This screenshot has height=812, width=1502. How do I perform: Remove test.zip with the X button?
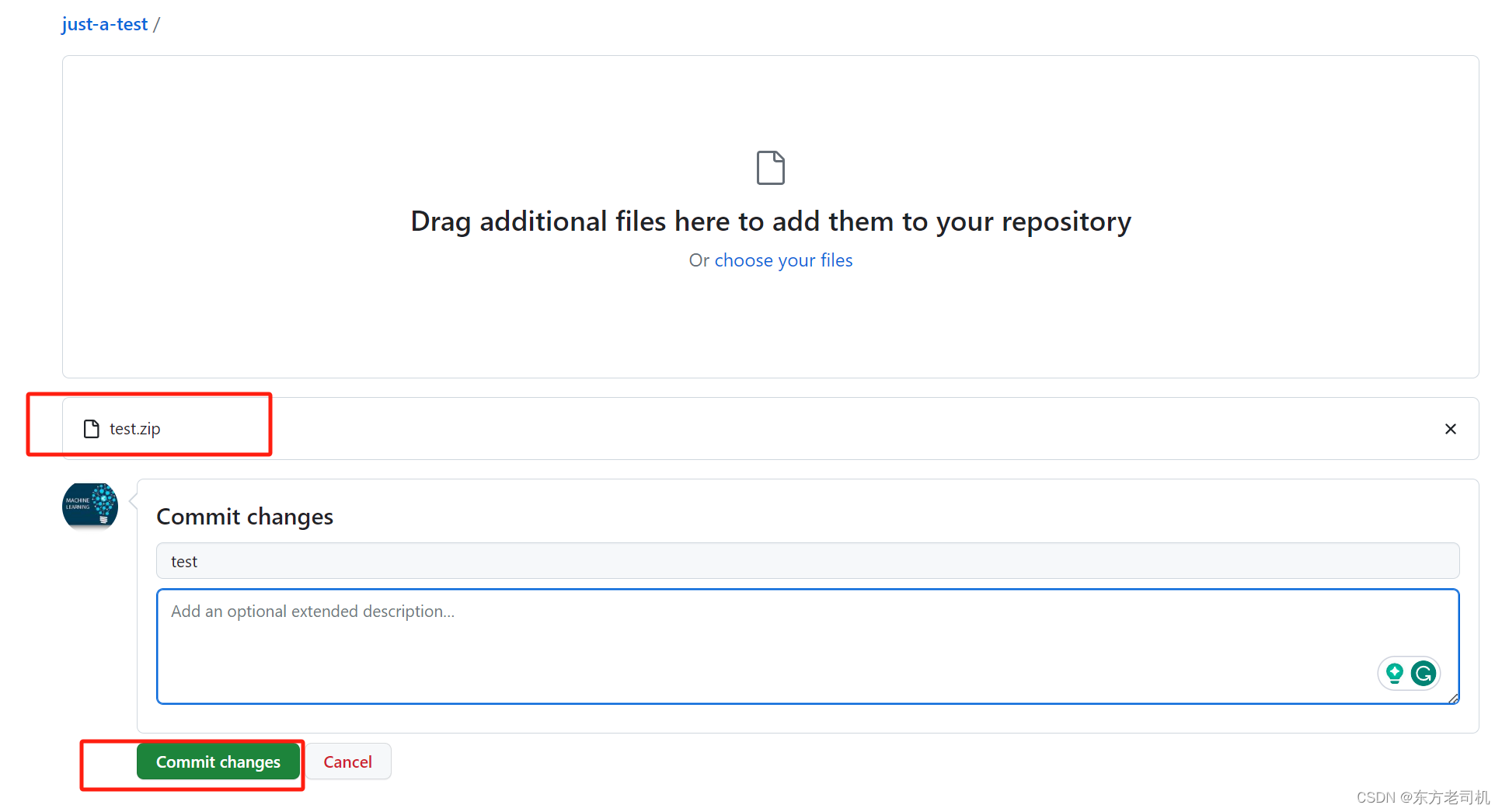pyautogui.click(x=1450, y=429)
